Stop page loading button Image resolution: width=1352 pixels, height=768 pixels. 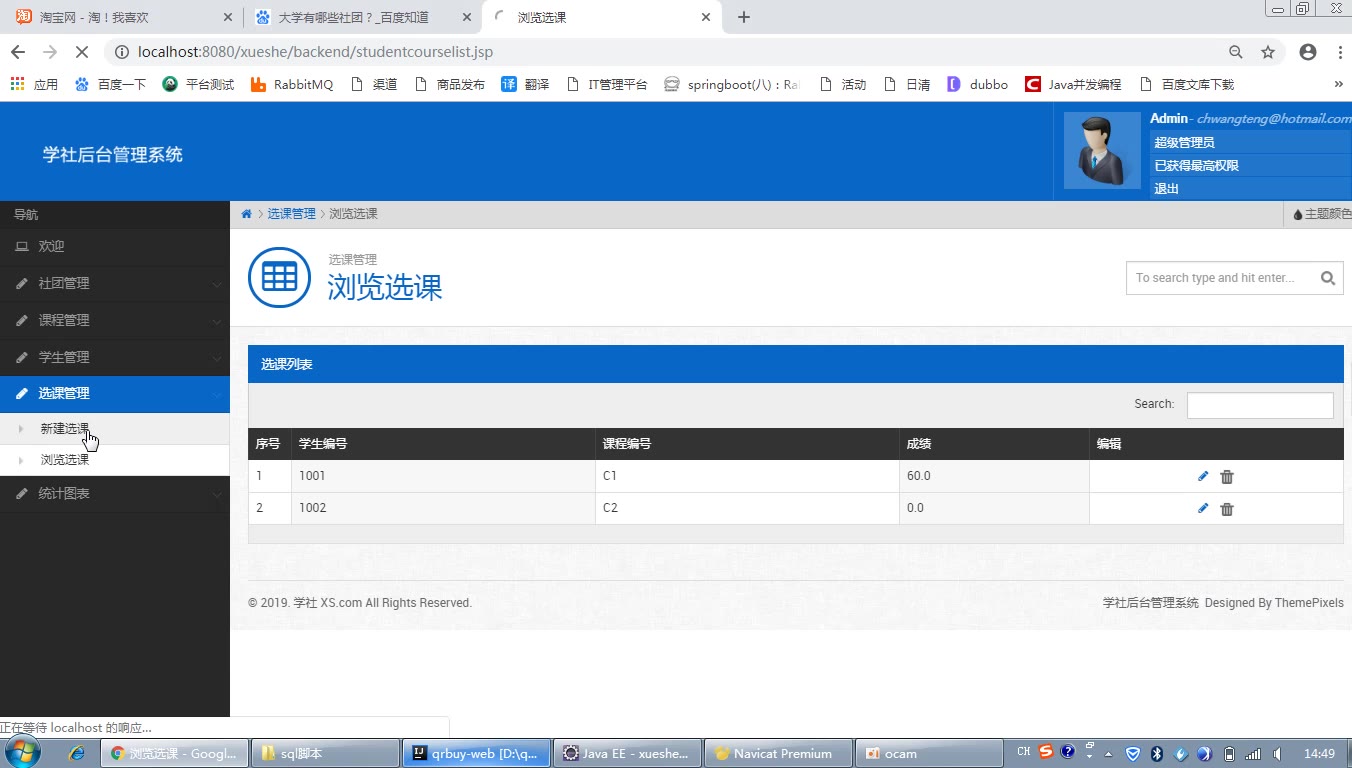[83, 52]
